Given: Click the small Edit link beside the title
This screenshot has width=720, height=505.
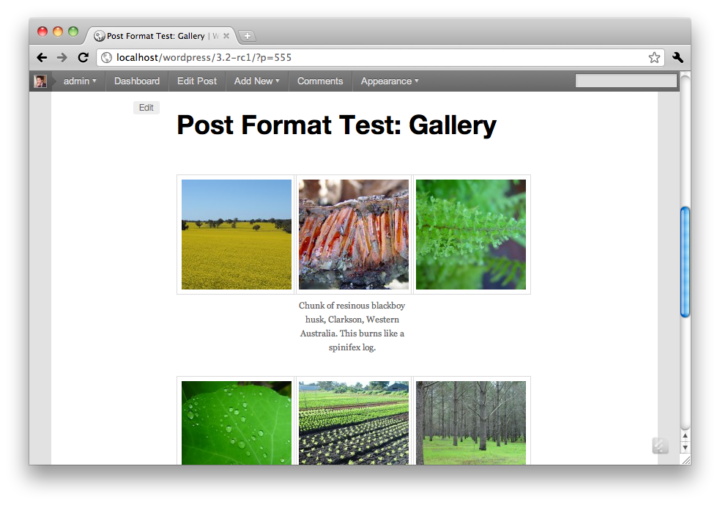Looking at the screenshot, I should click(x=146, y=107).
